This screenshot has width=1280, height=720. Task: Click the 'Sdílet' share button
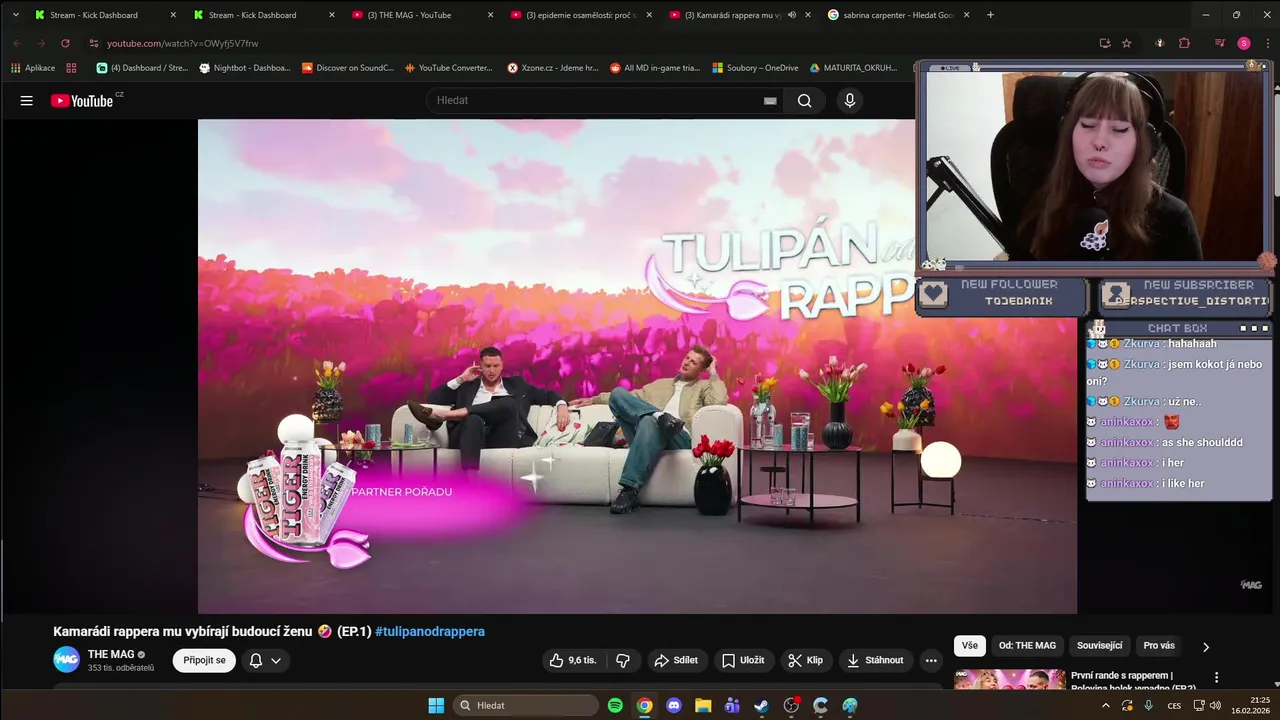pos(675,660)
